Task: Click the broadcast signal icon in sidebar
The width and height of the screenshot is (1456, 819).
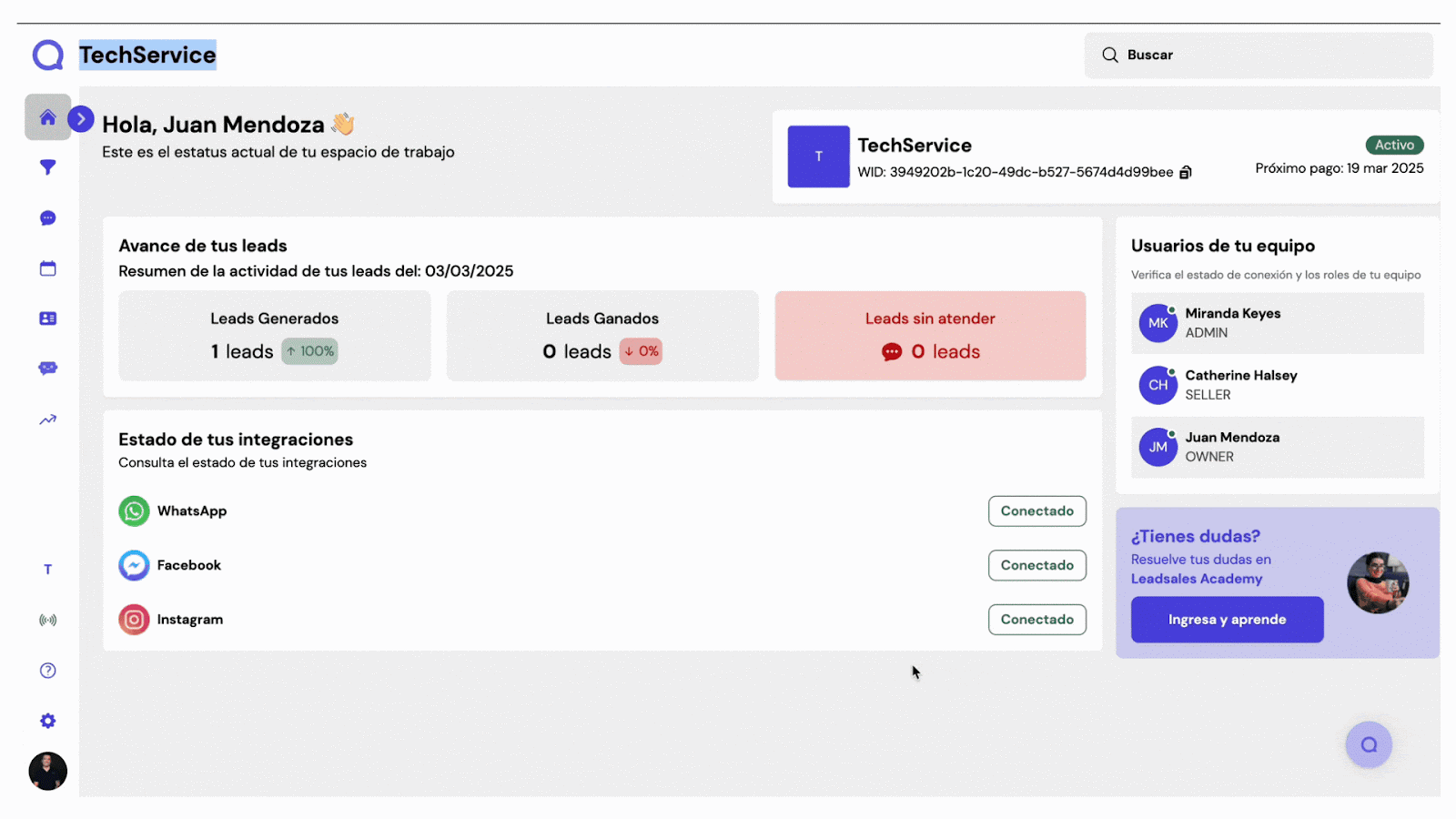Action: [48, 620]
